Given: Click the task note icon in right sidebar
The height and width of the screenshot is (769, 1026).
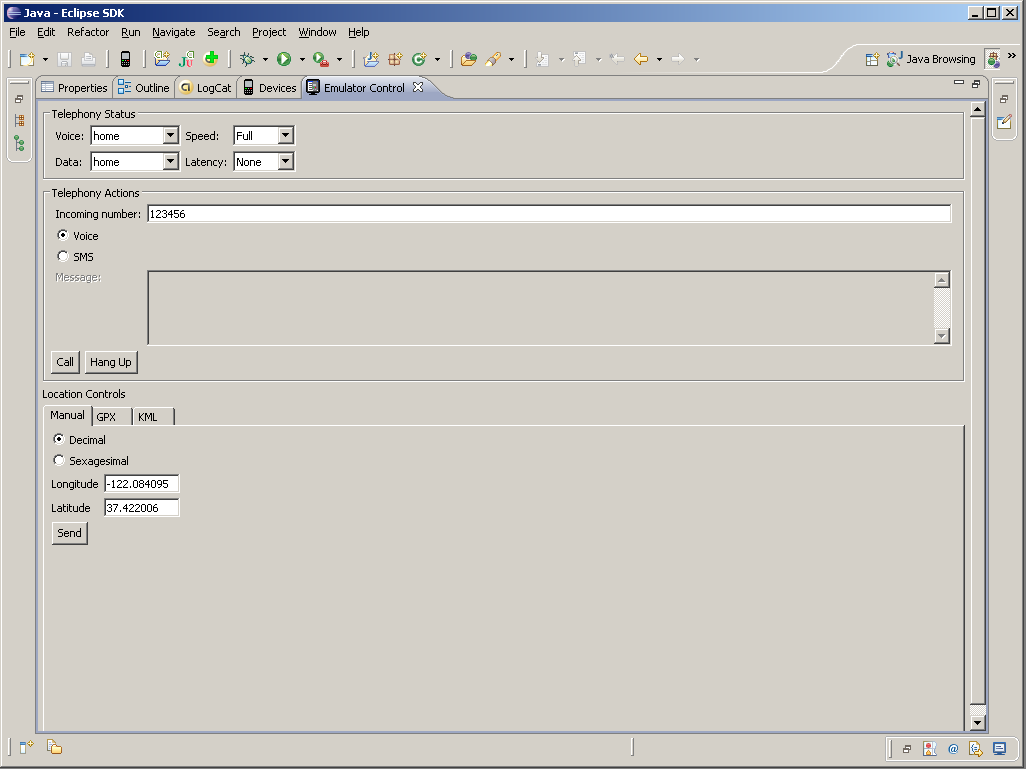Looking at the screenshot, I should point(1004,122).
